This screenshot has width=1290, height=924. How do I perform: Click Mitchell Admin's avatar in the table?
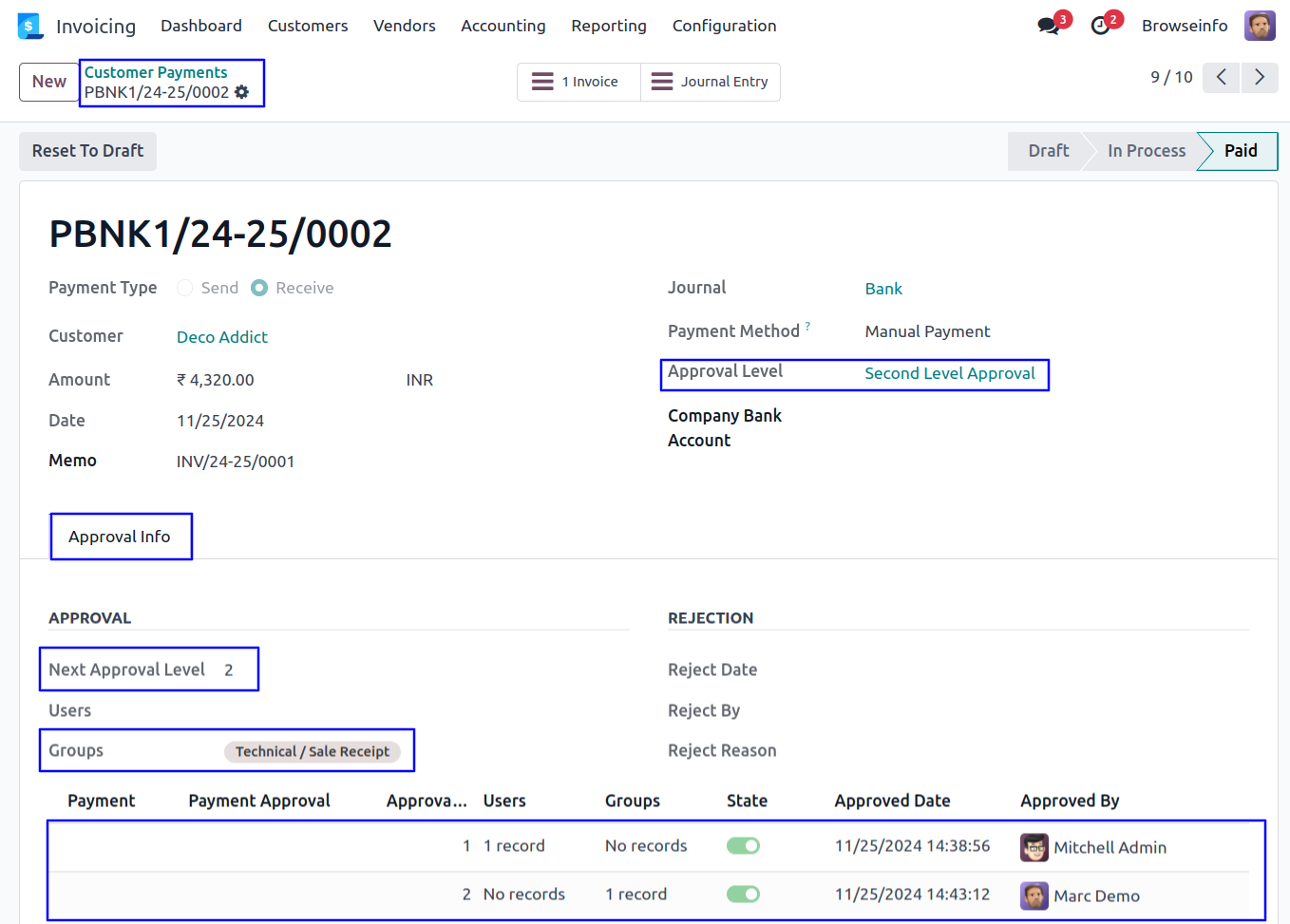click(1034, 847)
